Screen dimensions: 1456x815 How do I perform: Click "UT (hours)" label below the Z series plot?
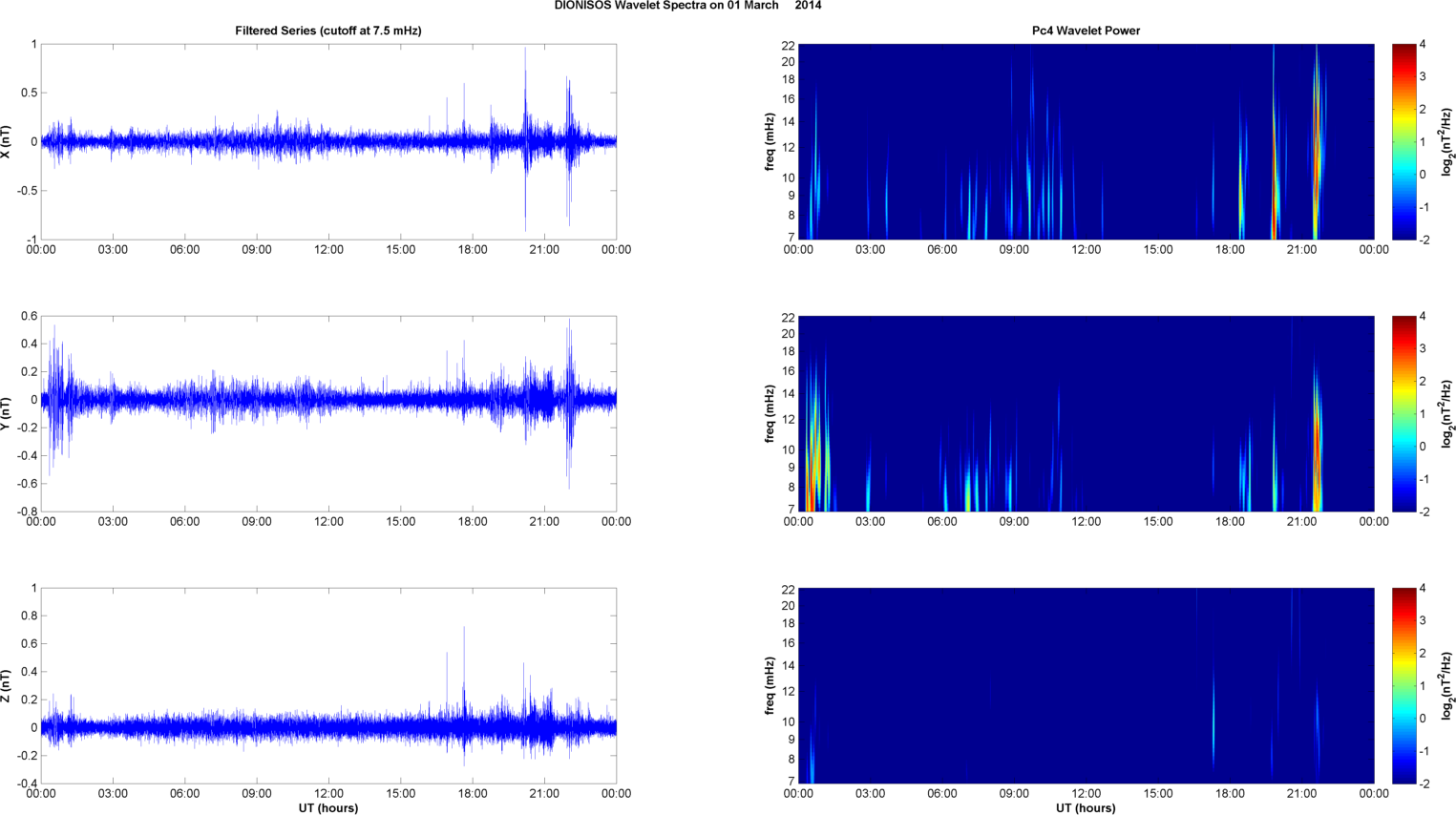pos(328,807)
